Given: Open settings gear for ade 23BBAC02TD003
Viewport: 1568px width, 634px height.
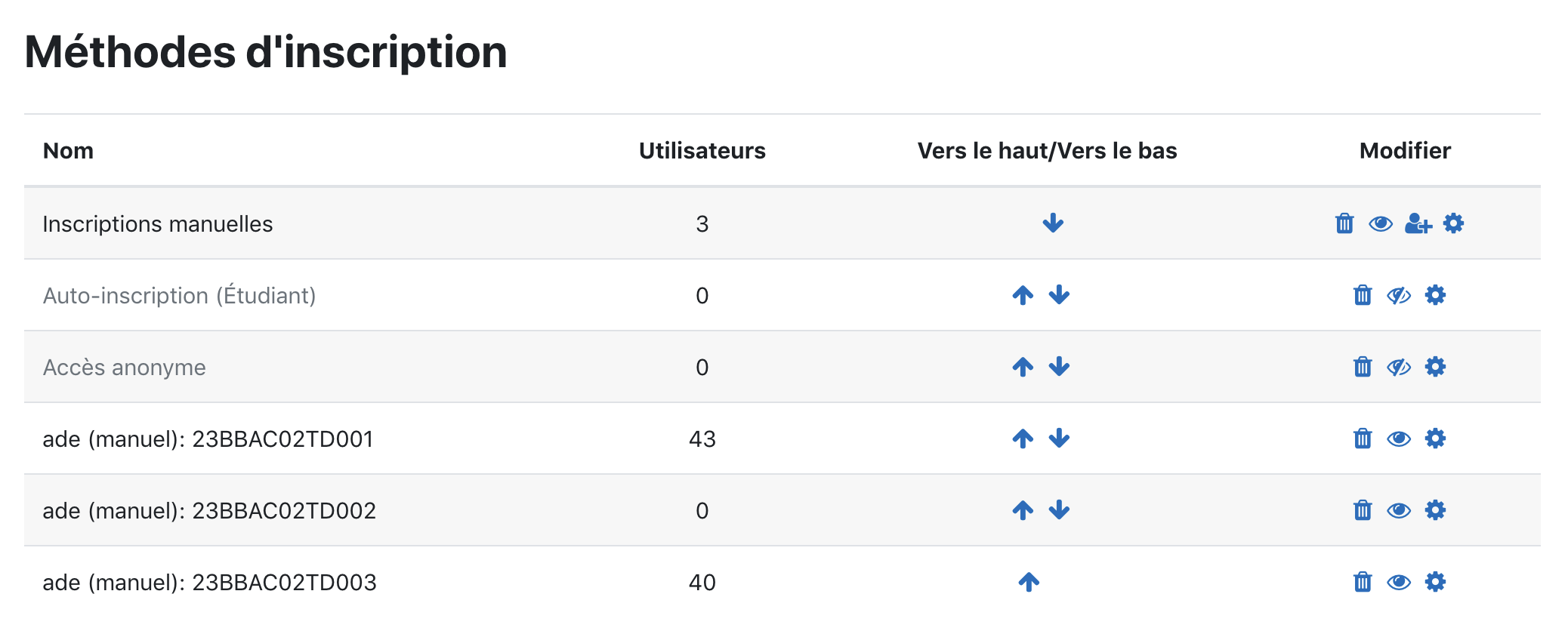Looking at the screenshot, I should click(x=1435, y=582).
